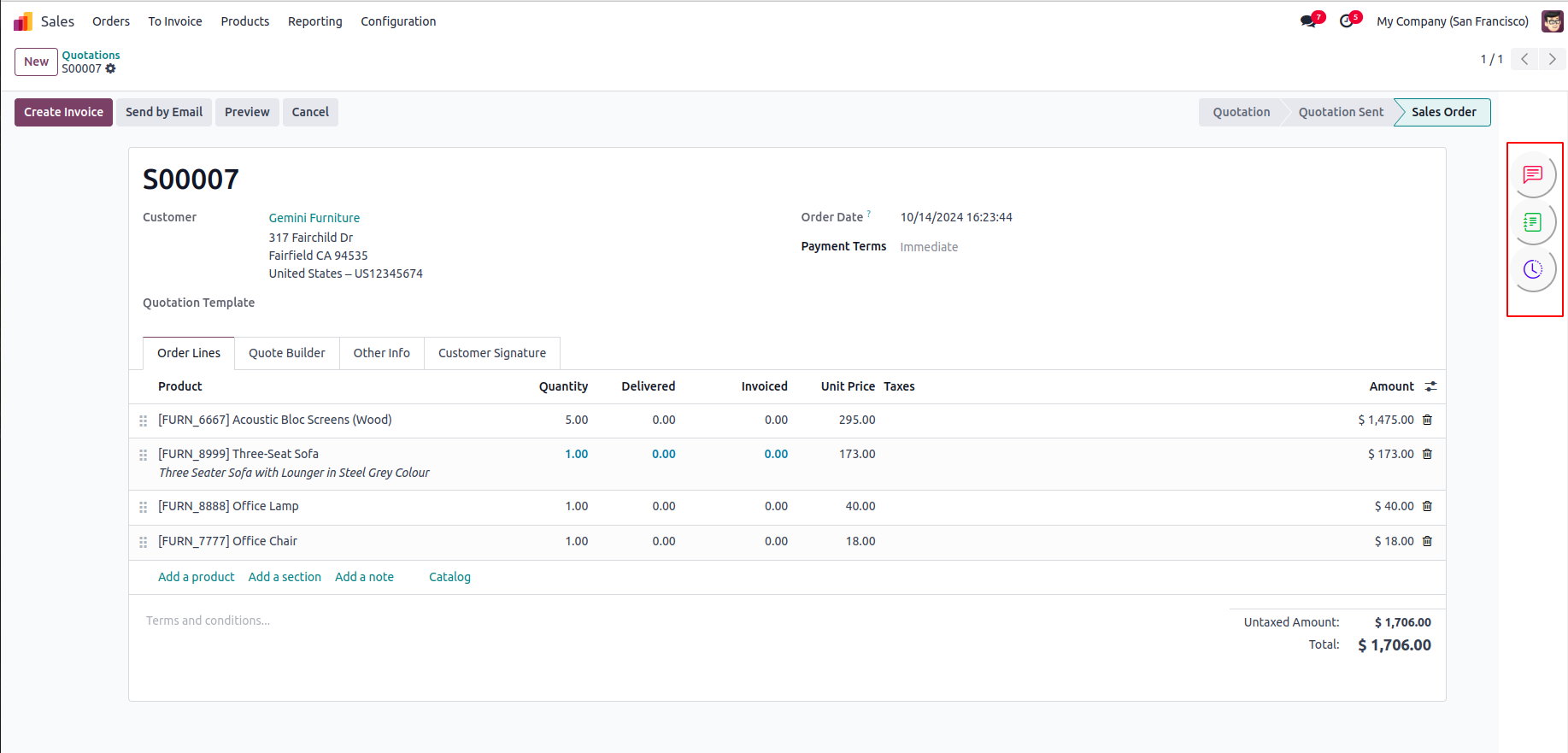Click the Add a product link
1568x753 pixels.
pyautogui.click(x=196, y=577)
